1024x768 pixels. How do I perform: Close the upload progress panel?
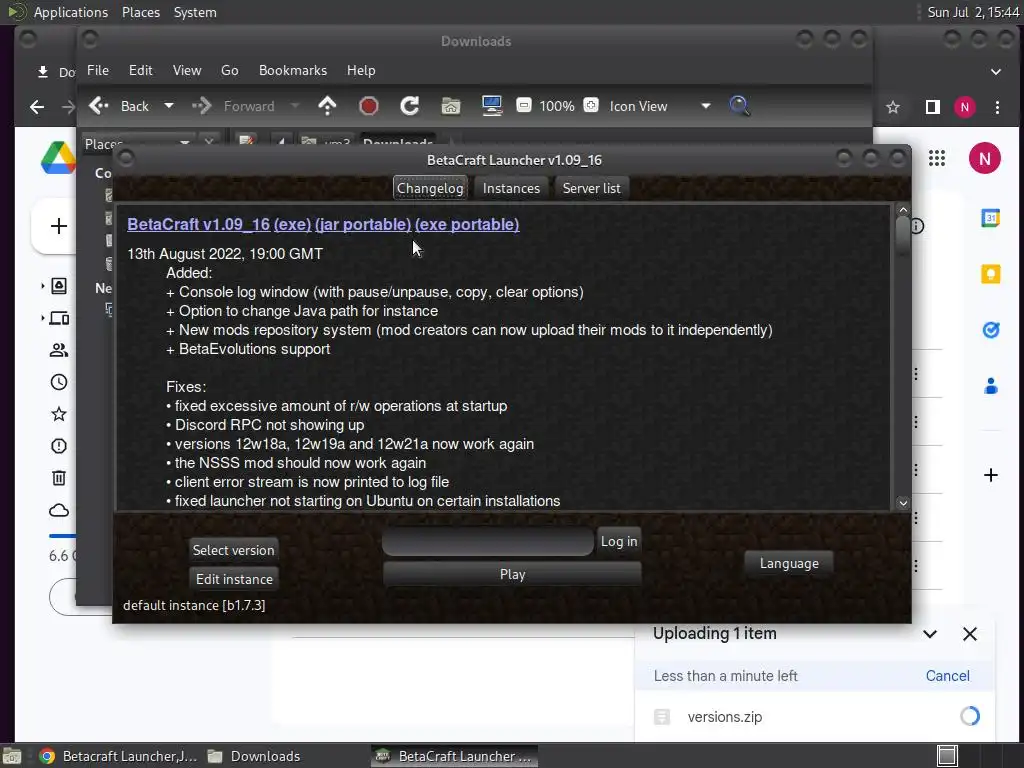coord(970,634)
